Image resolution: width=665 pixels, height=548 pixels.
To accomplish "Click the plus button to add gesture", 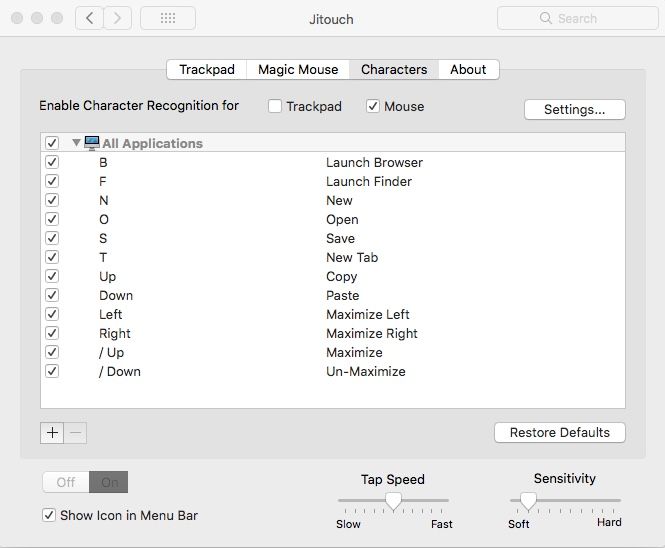I will tap(52, 433).
